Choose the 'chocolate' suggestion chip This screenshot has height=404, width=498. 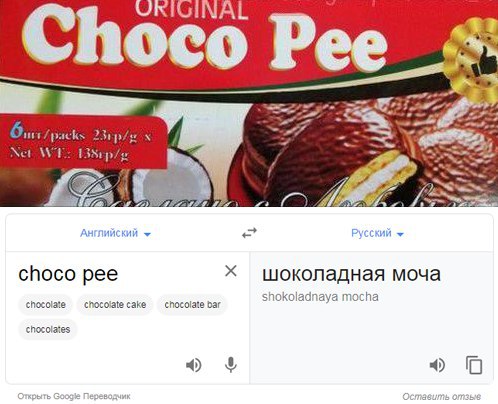tap(46, 305)
